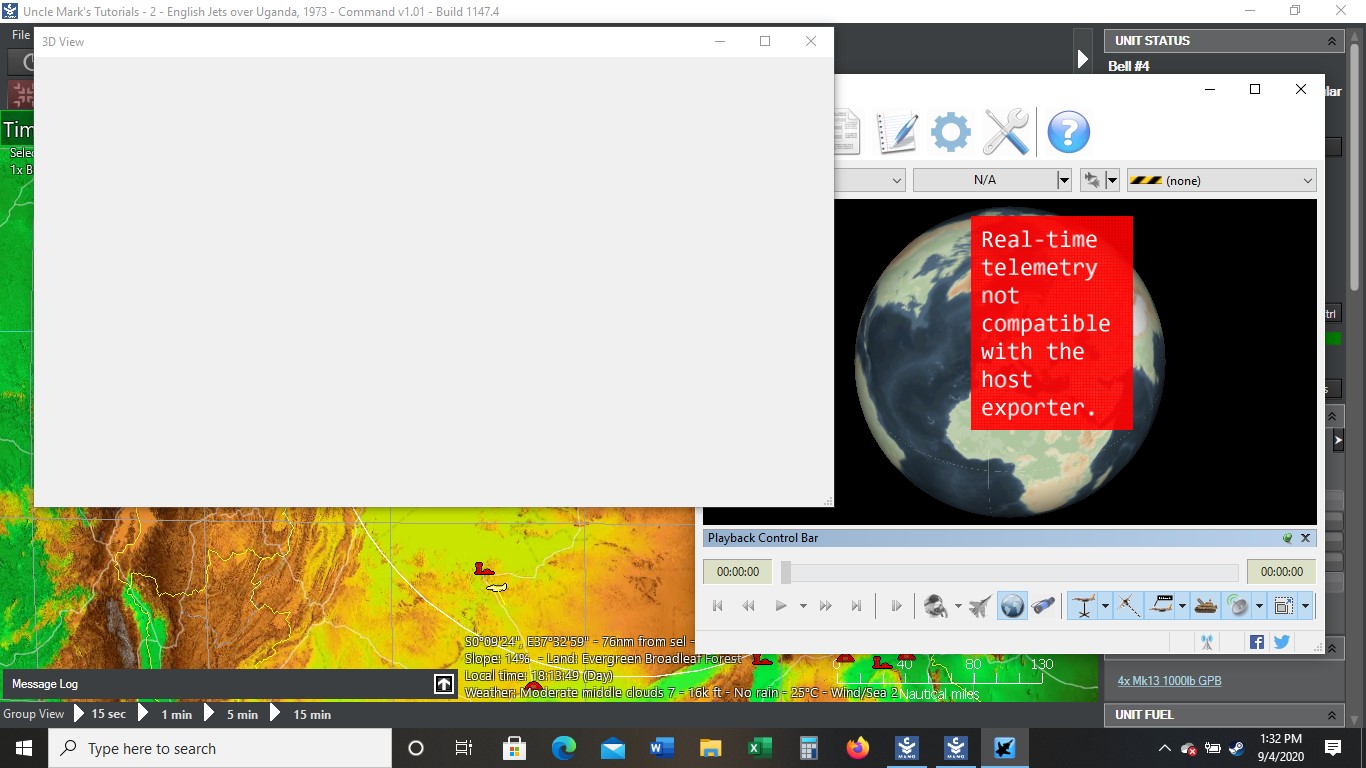Click the playback timeline track
The height and width of the screenshot is (768, 1366).
(1010, 572)
